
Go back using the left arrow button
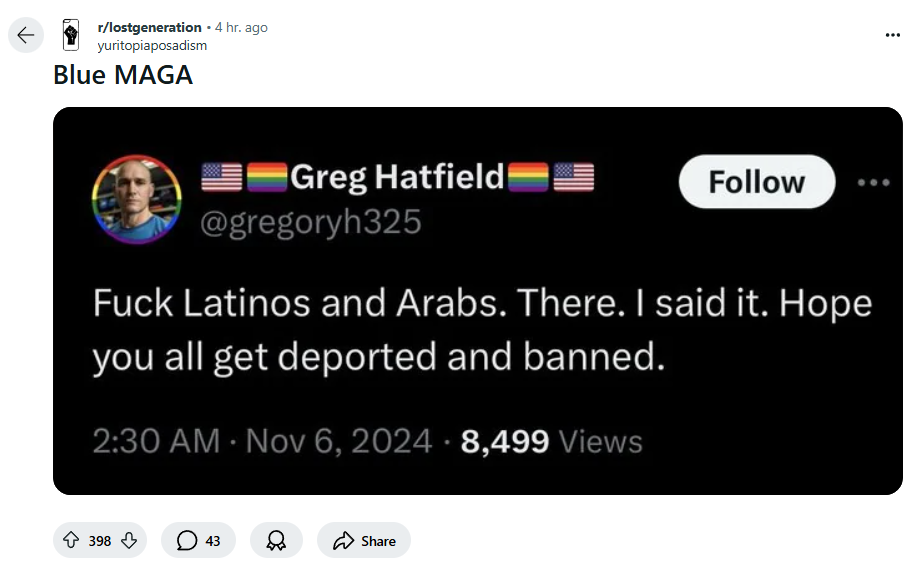tap(26, 36)
